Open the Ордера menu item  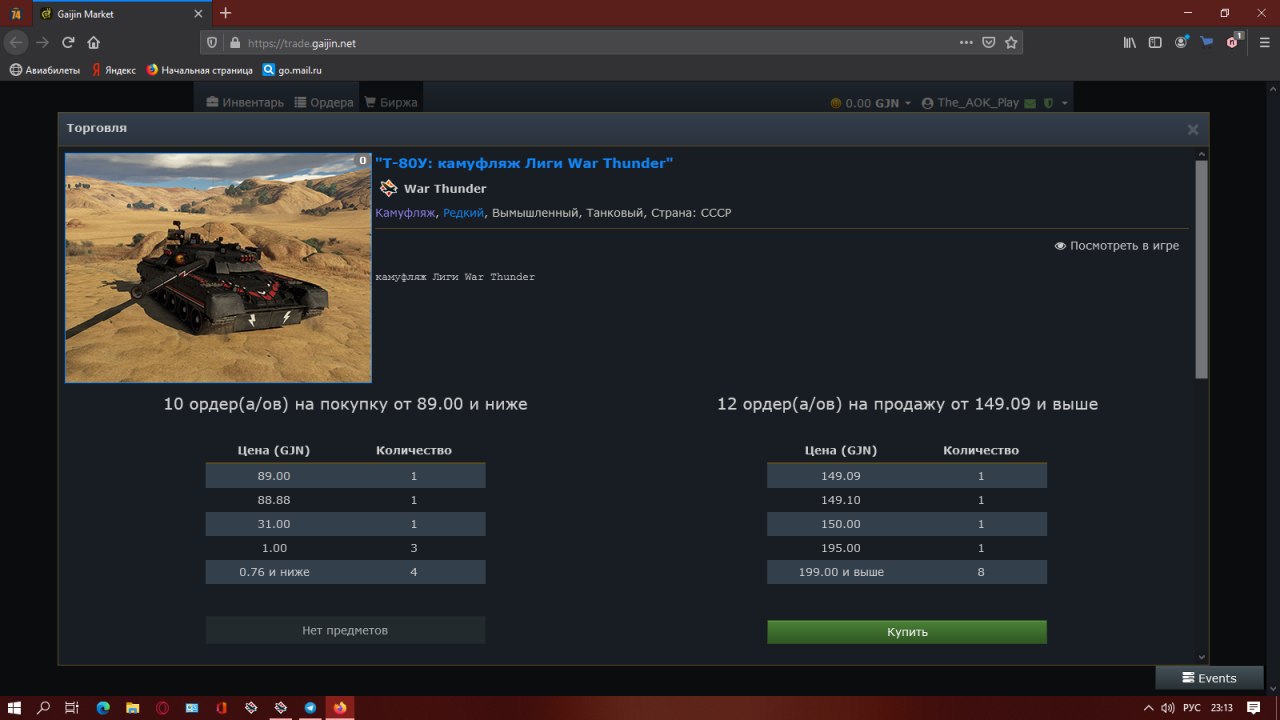(x=324, y=103)
